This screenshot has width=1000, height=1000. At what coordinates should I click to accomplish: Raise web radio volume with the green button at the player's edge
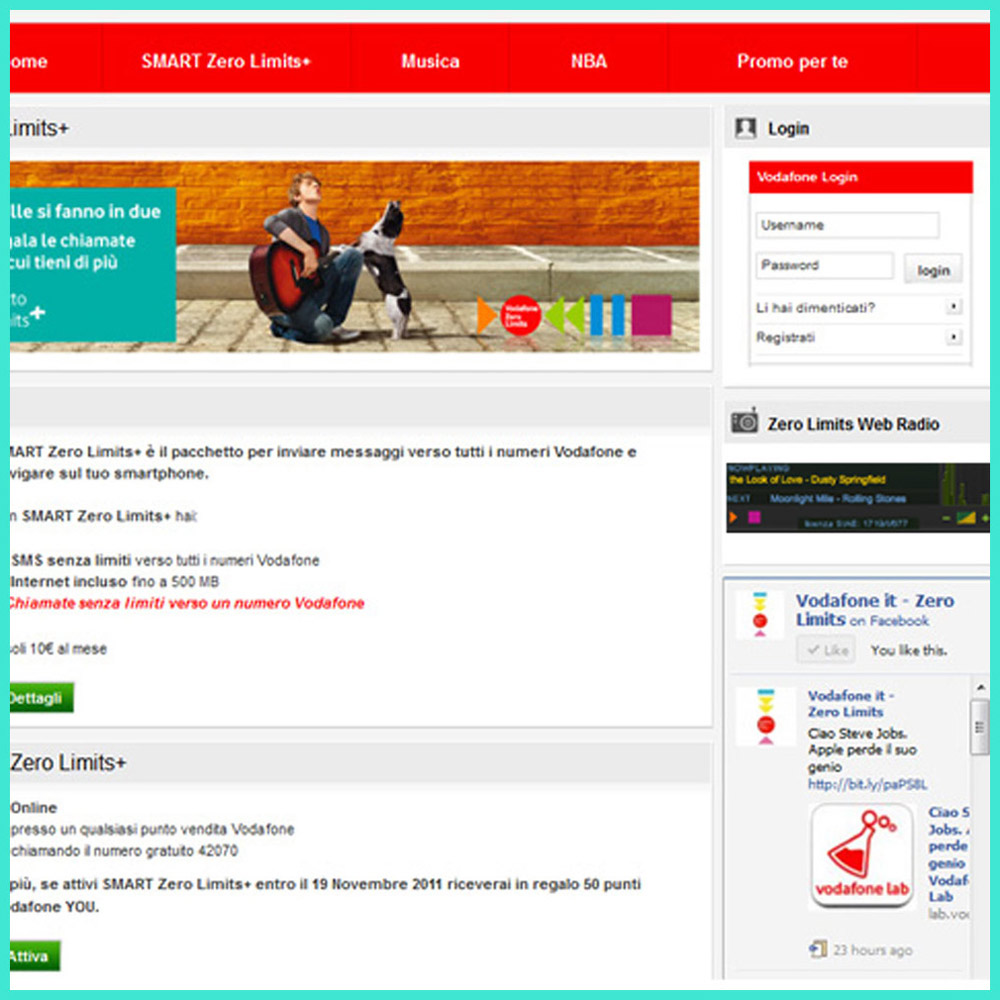[x=985, y=518]
